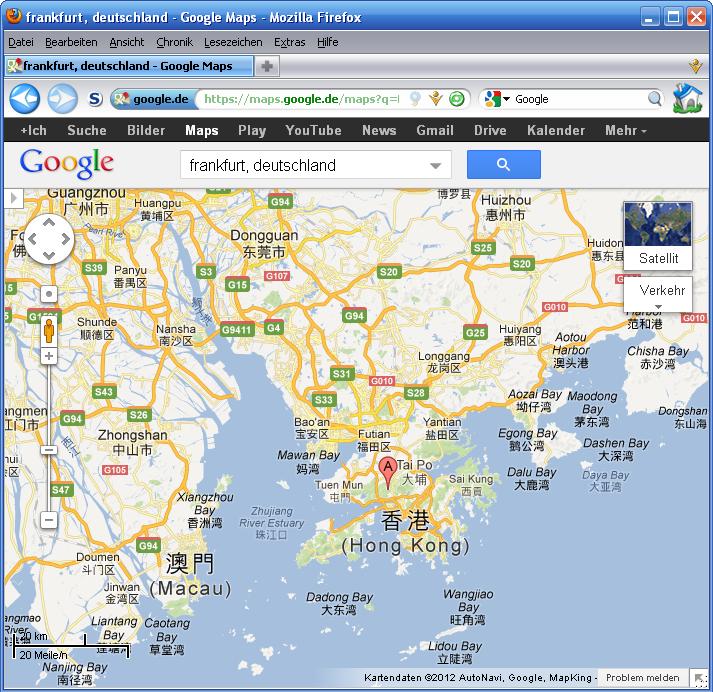Screen dimensions: 713x692
Task: Open the Hilfe menu
Action: pyautogui.click(x=327, y=42)
